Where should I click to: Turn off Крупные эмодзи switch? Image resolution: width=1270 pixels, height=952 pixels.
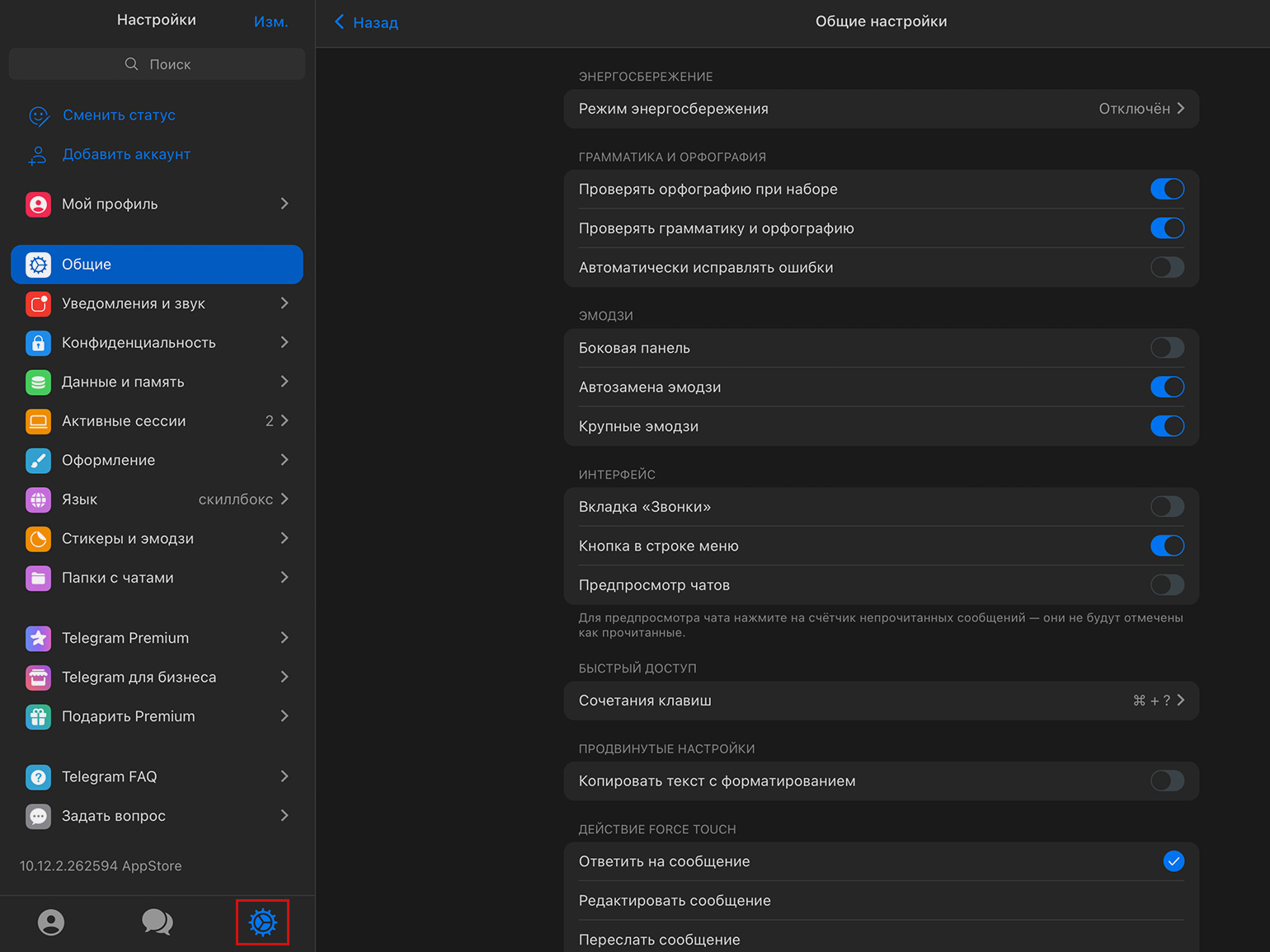point(1167,426)
